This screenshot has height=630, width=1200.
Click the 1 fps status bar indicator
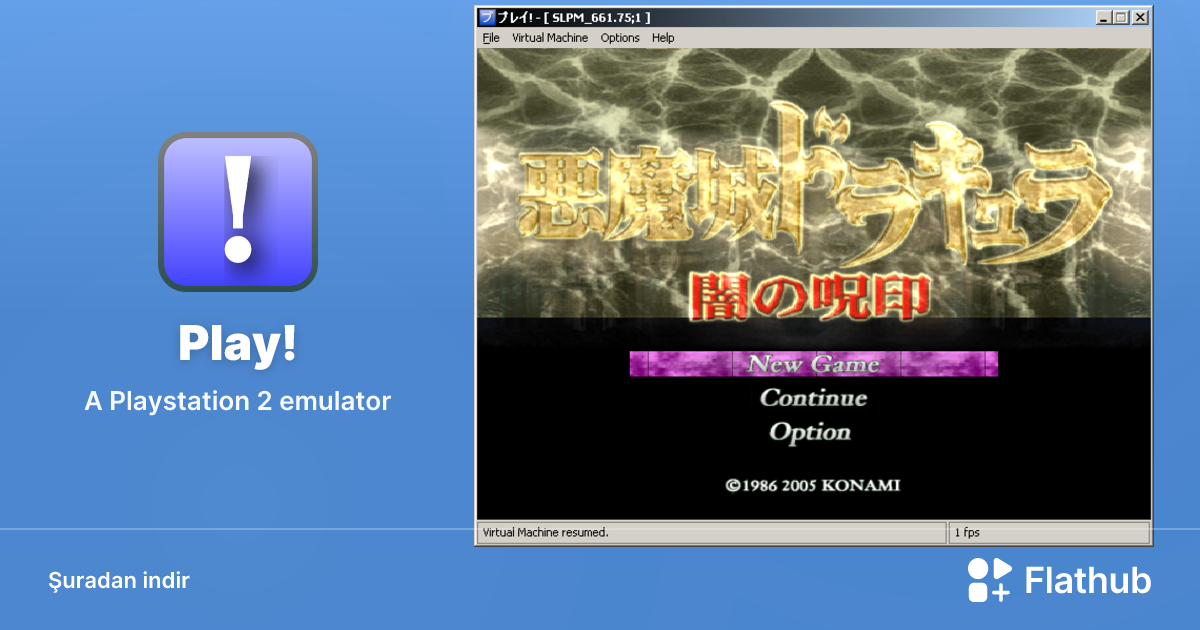967,533
